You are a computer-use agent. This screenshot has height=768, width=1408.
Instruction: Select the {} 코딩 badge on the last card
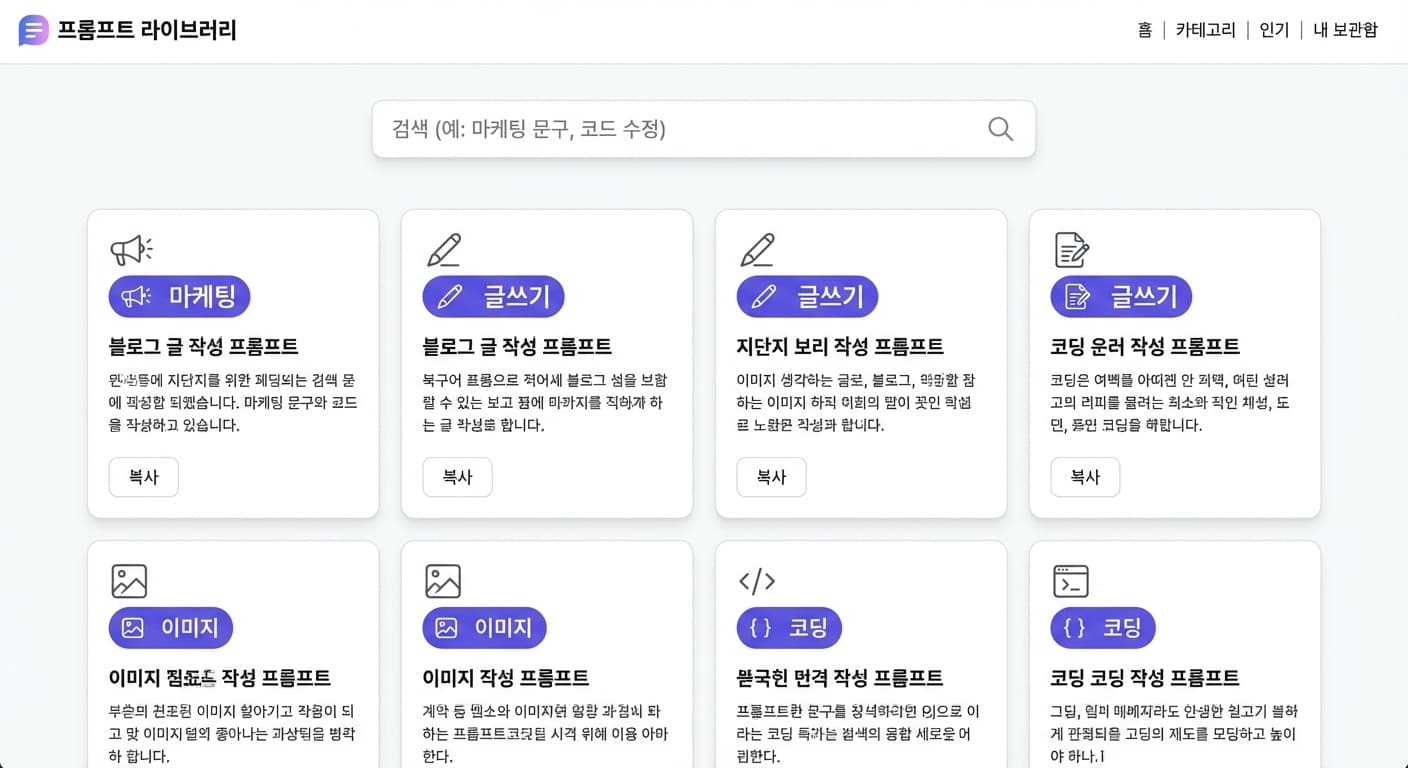pyautogui.click(x=1103, y=627)
